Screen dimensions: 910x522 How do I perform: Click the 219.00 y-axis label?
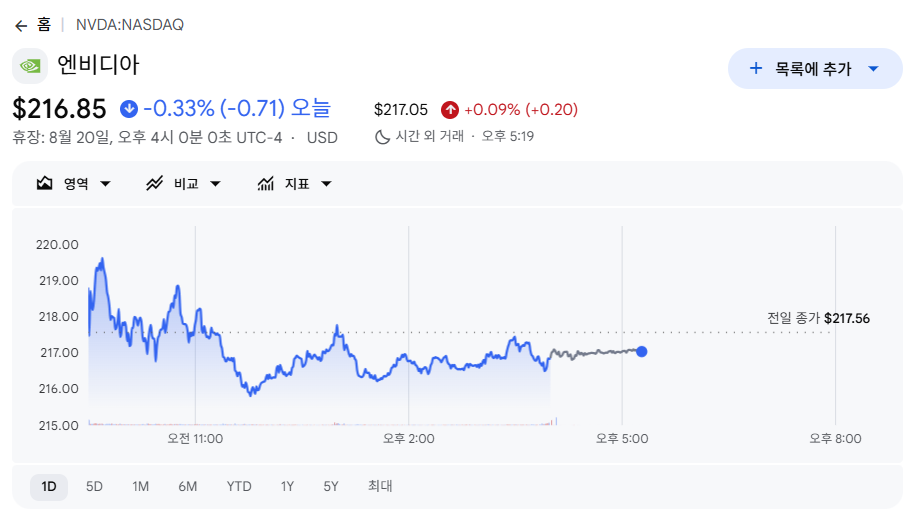[x=59, y=280]
